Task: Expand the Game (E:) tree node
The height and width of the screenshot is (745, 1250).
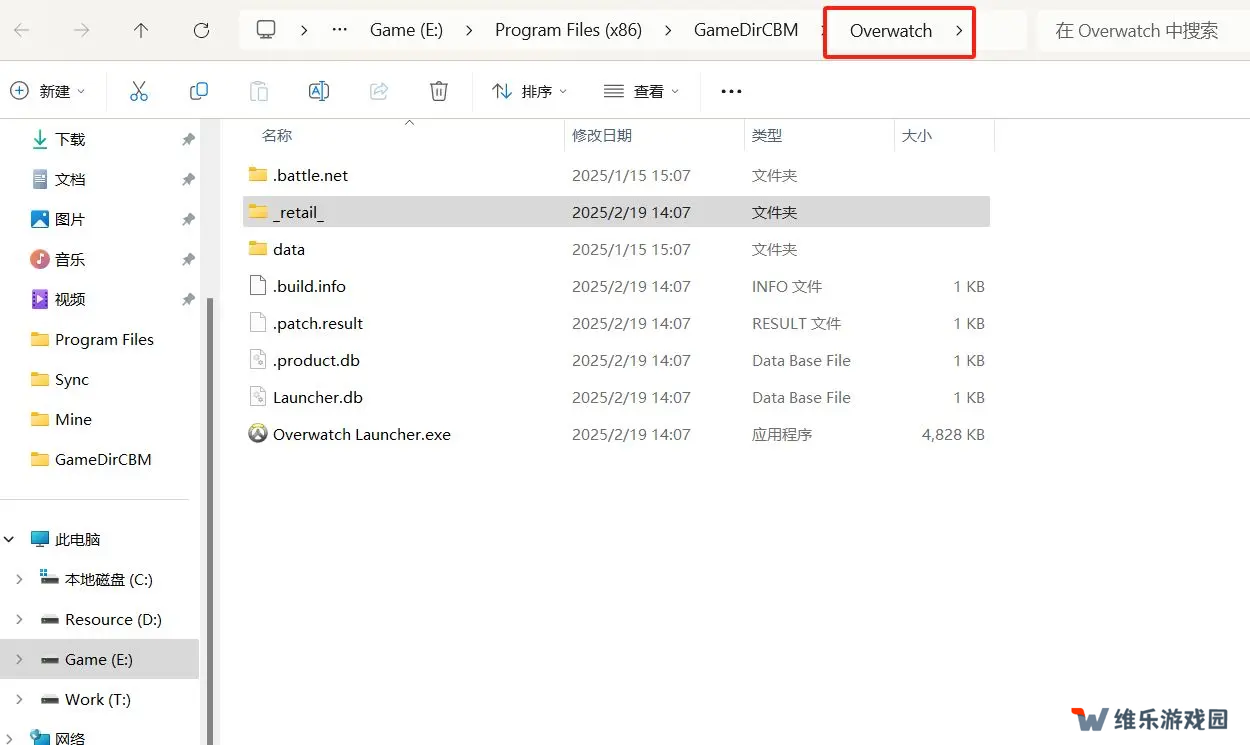Action: 20,659
